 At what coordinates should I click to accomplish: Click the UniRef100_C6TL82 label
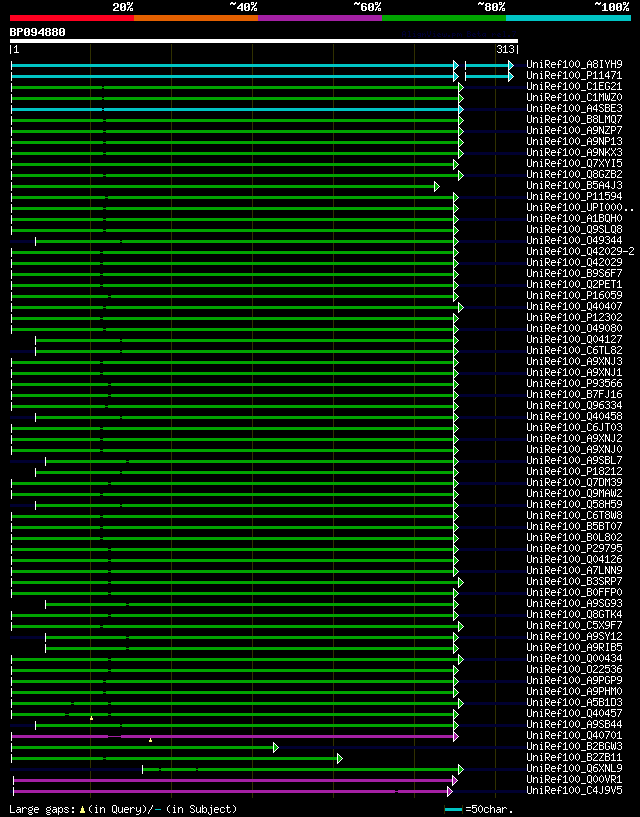[x=574, y=351]
